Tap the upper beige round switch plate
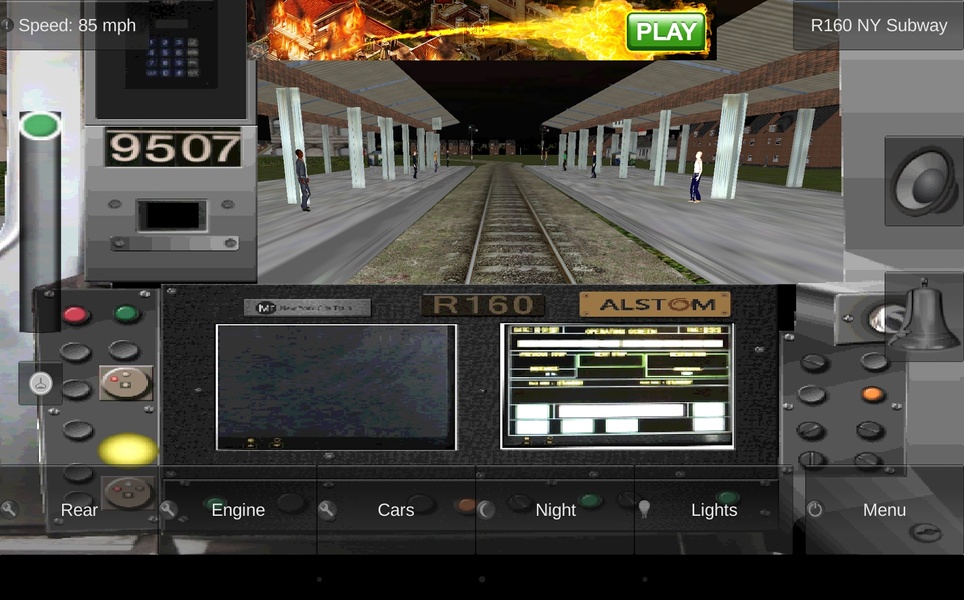The width and height of the screenshot is (964, 600). click(126, 383)
